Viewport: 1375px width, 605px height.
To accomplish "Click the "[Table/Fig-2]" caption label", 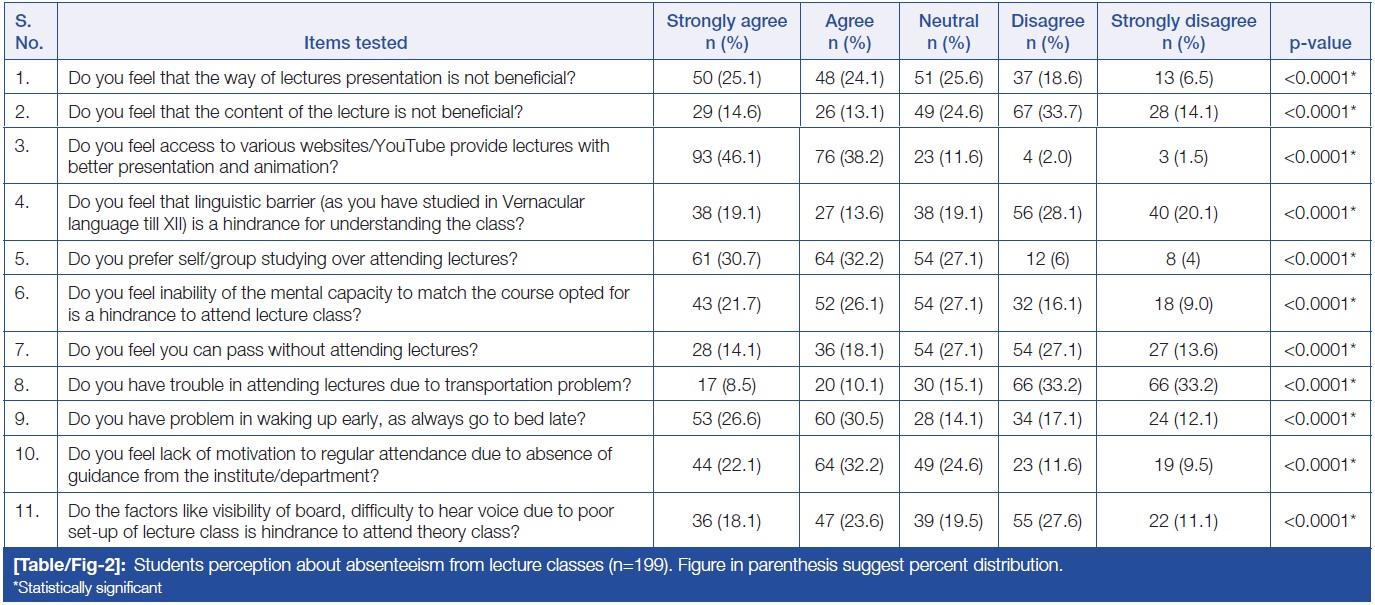I will (69, 566).
